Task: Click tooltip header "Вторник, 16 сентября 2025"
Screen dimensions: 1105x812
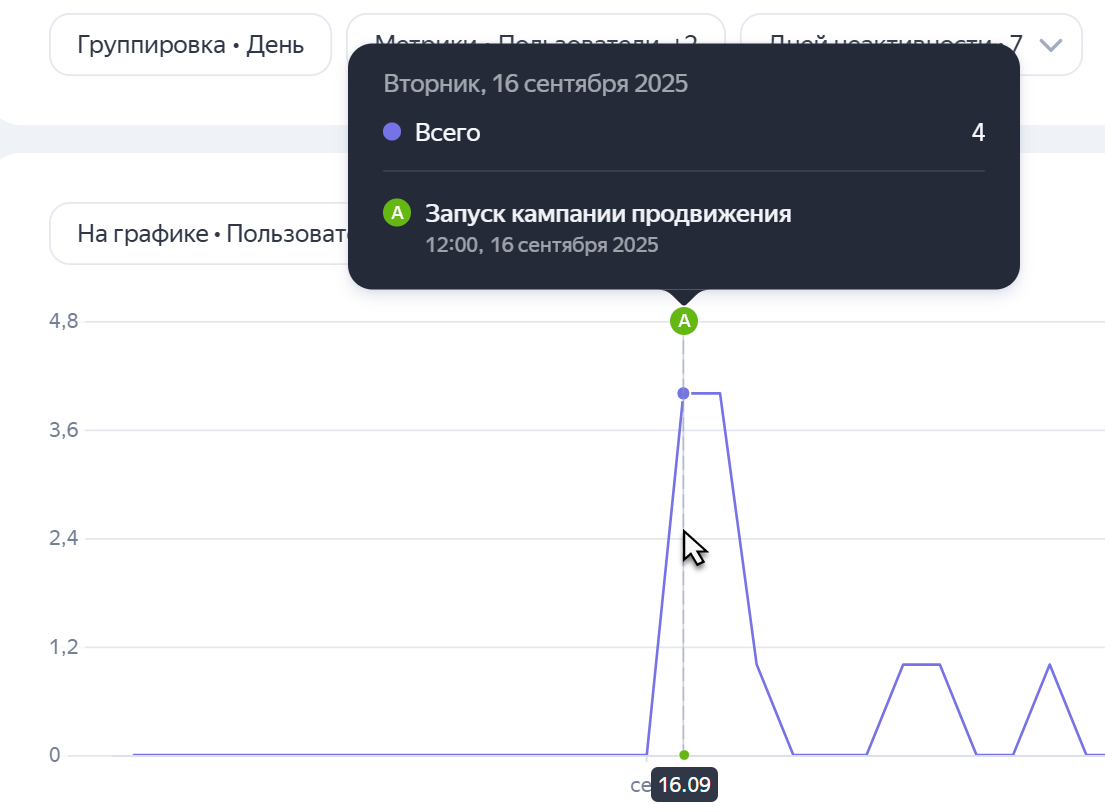Action: [x=535, y=83]
